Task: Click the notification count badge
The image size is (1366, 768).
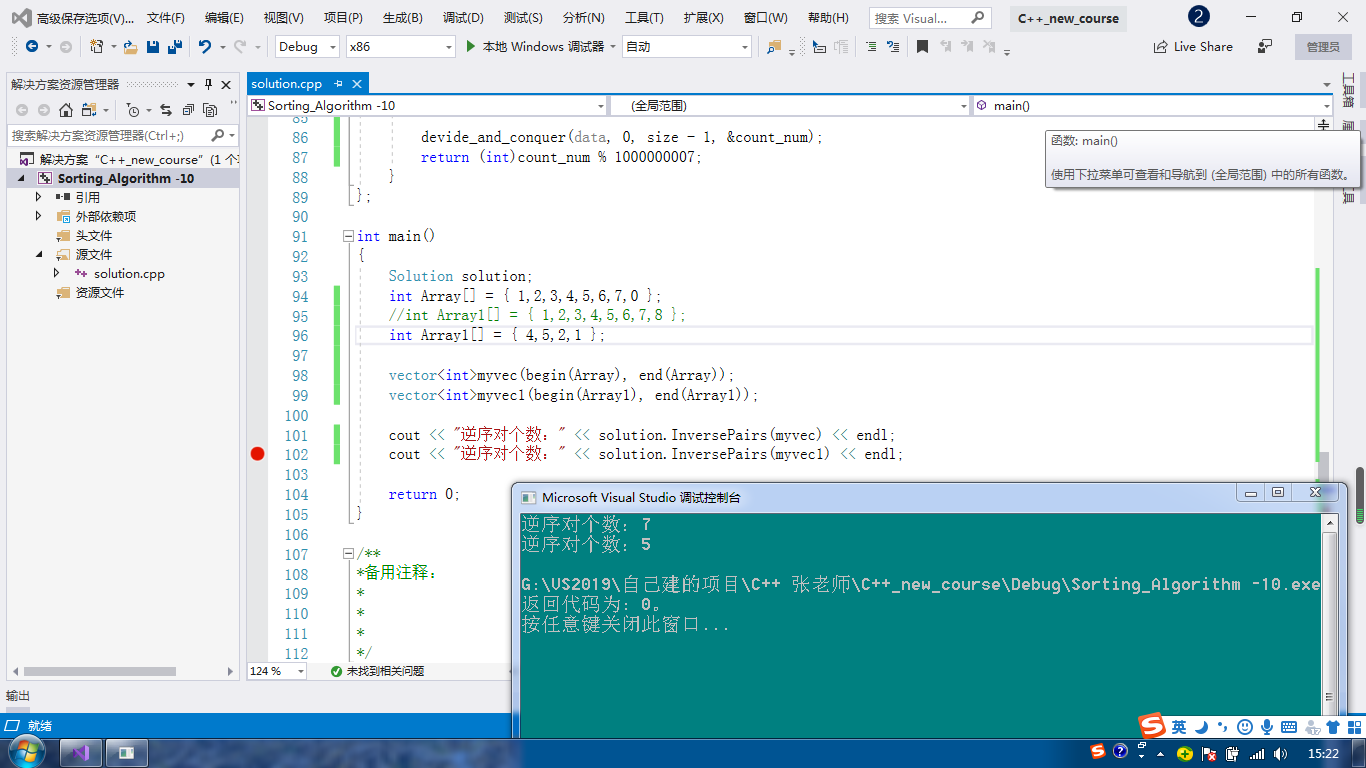Action: [x=1197, y=17]
